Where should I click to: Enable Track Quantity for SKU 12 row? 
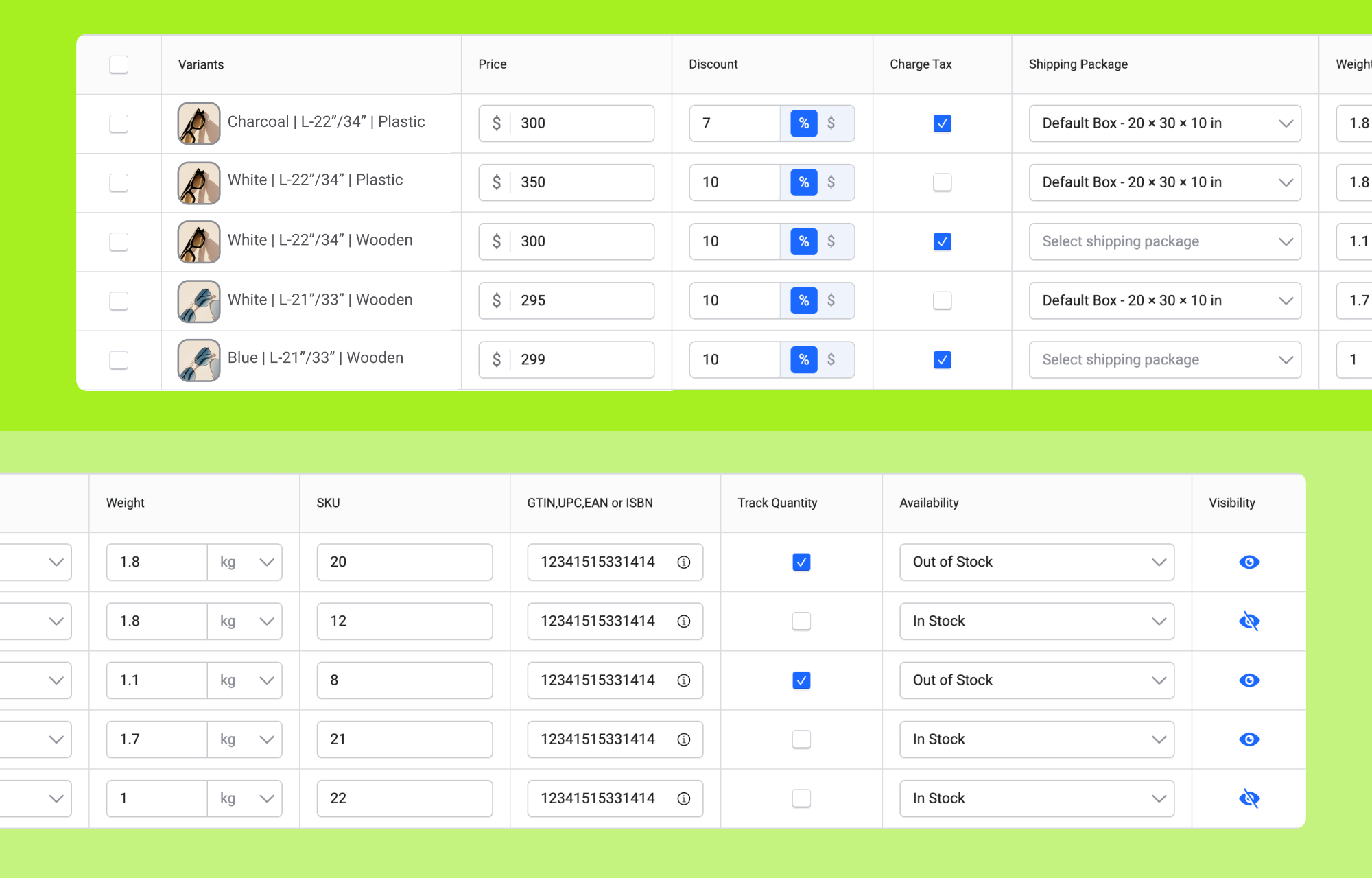(801, 621)
